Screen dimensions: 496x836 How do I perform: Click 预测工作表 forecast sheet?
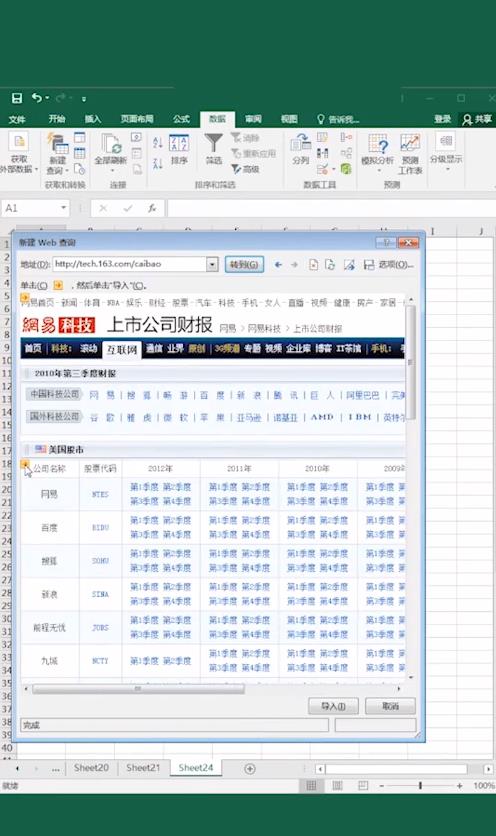click(x=410, y=154)
